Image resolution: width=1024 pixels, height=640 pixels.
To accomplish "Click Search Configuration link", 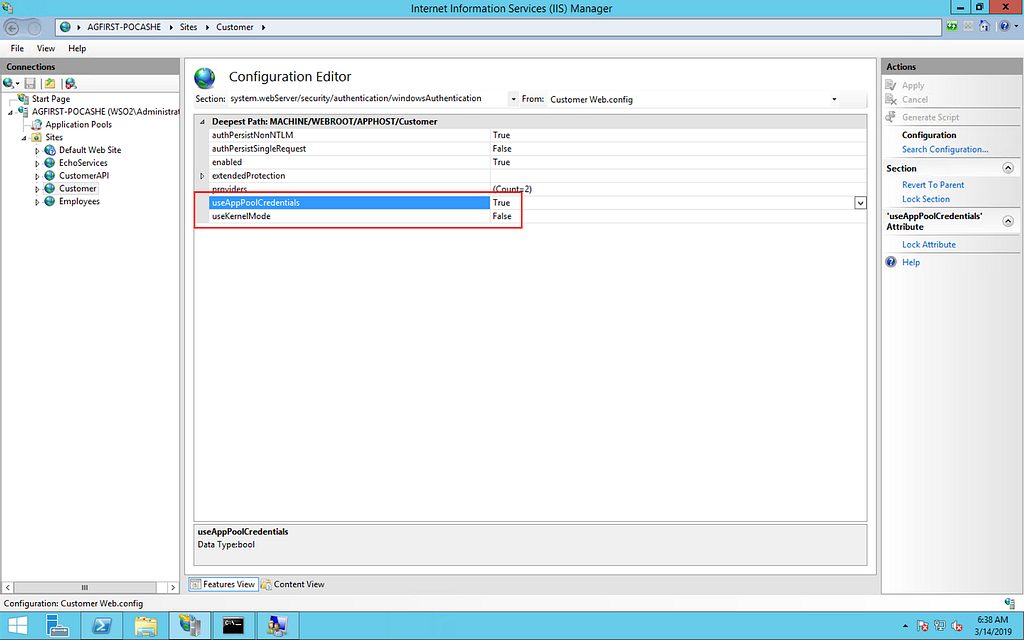I will click(944, 150).
